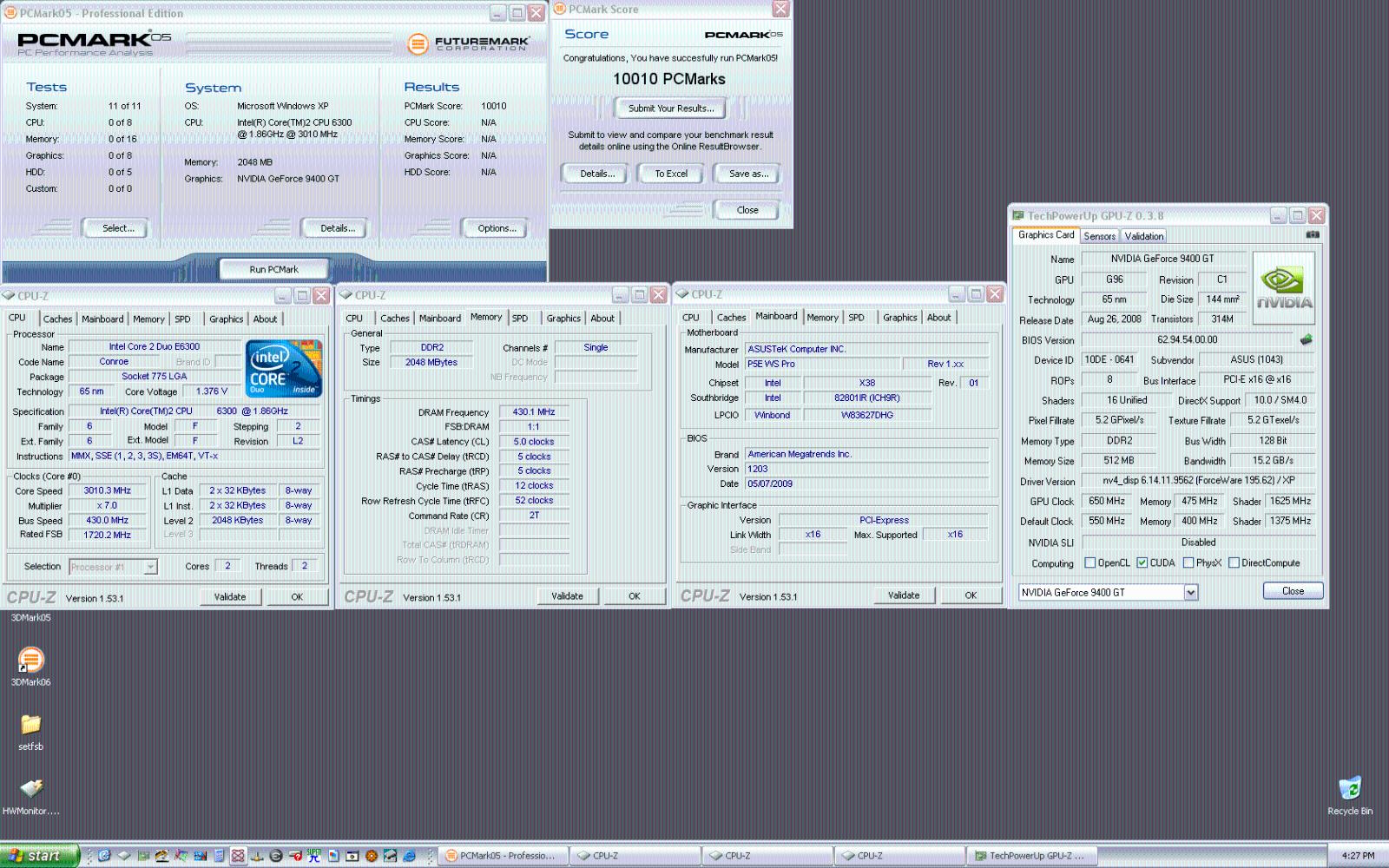Click the PCMark05 progress bar
This screenshot has height=868, width=1389.
(x=289, y=43)
